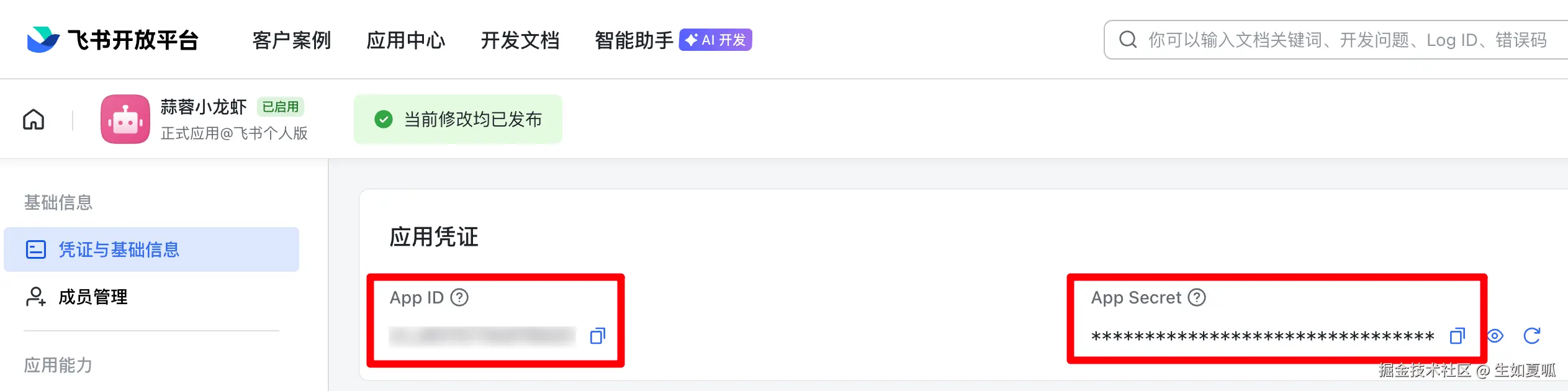Open 客户案例 in top navigation
Screen dimensions: 1568x391
click(292, 40)
